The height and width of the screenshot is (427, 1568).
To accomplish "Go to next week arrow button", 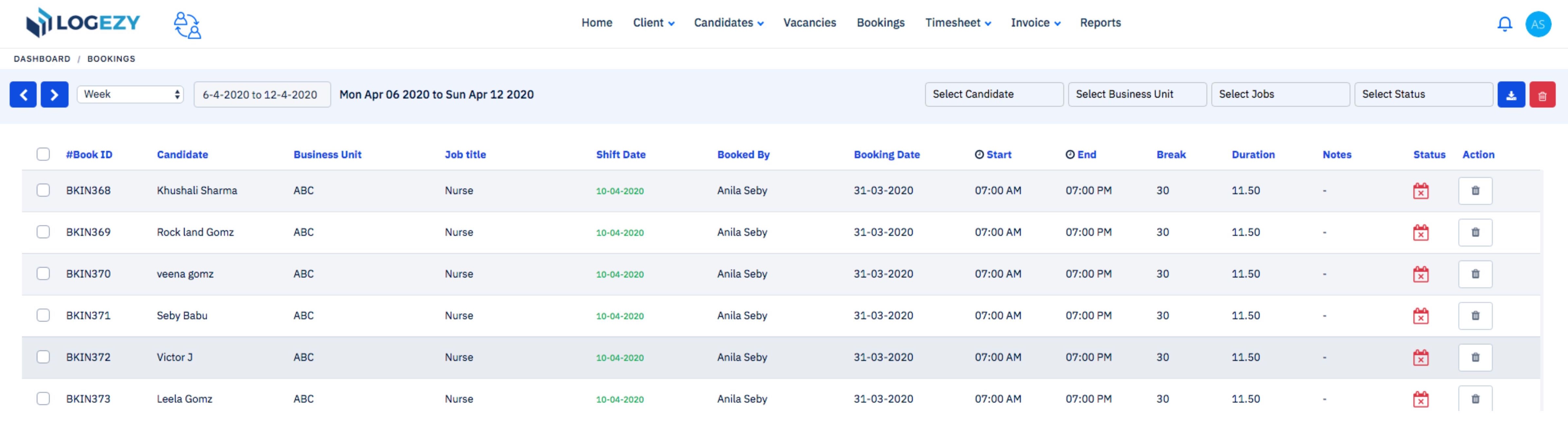I will coord(54,94).
